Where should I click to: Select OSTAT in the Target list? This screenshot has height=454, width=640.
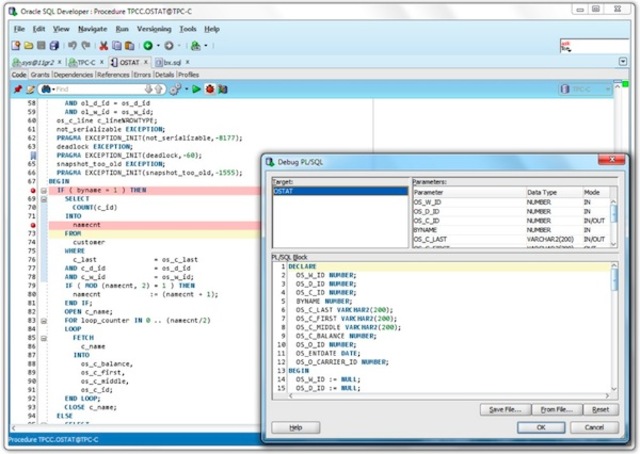[340, 191]
